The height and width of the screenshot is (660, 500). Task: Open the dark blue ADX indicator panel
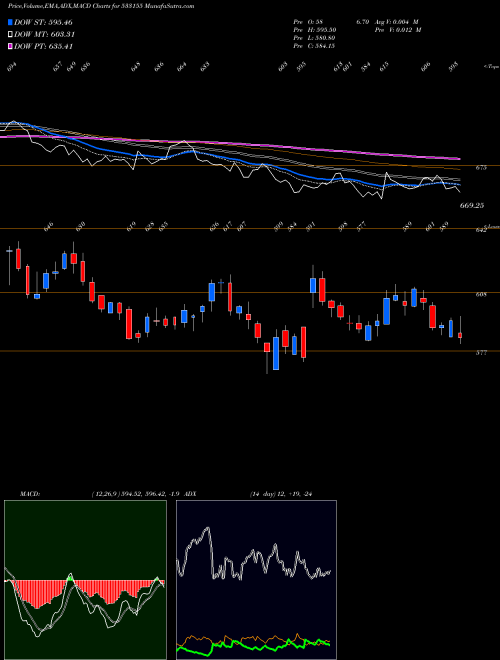pyautogui.click(x=256, y=580)
